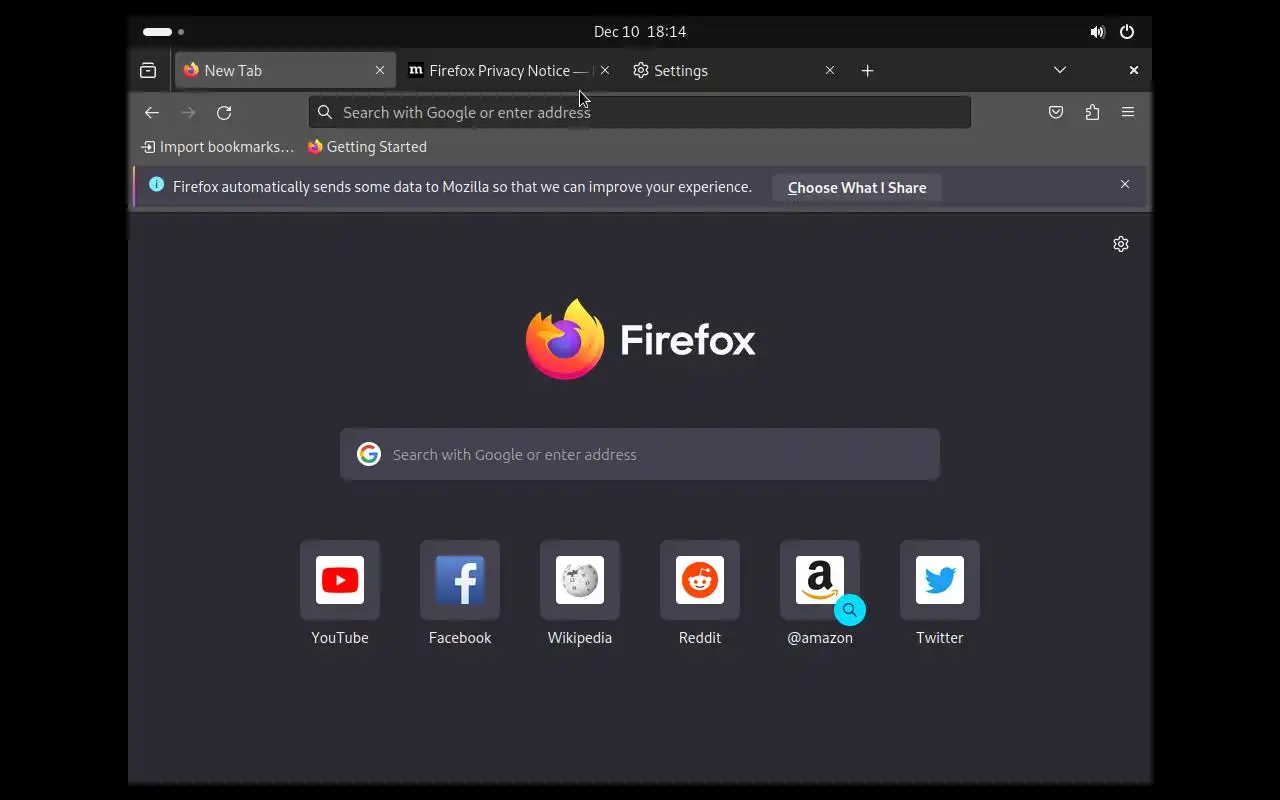Expand the list all tabs dropdown
1280x800 pixels.
click(x=1060, y=70)
